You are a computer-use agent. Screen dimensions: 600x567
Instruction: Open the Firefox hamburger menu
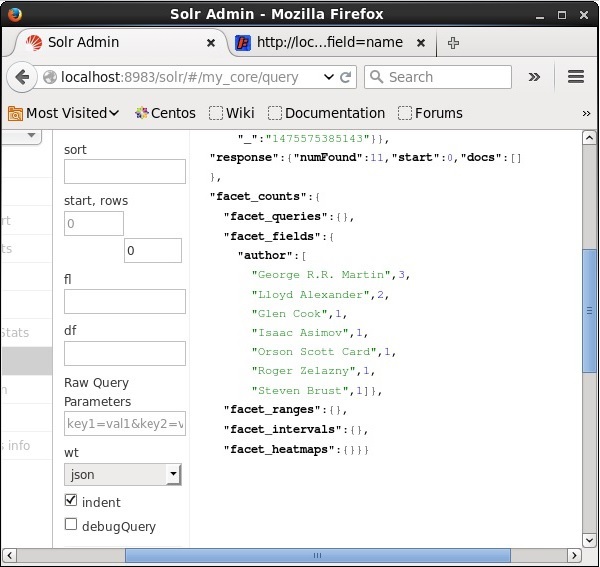coord(575,77)
